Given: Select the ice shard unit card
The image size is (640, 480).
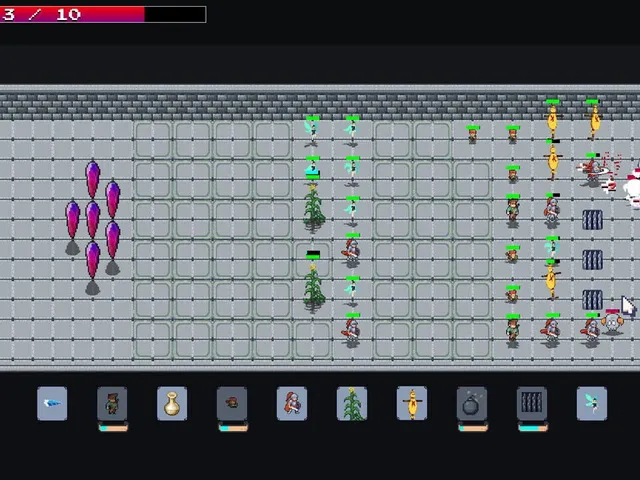Looking at the screenshot, I should tap(52, 403).
